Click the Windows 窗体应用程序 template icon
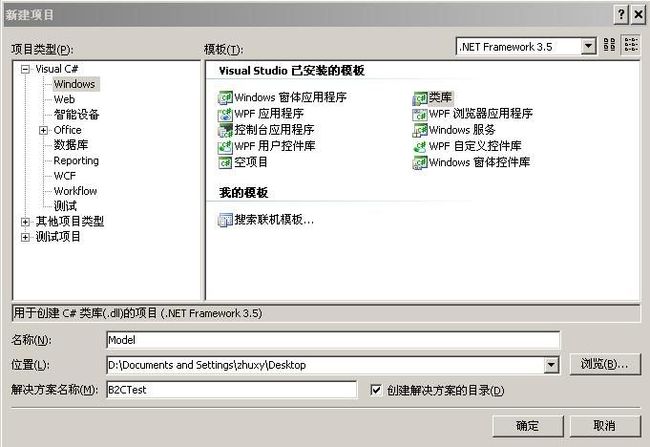Image resolution: width=650 pixels, height=447 pixels. pos(225,98)
